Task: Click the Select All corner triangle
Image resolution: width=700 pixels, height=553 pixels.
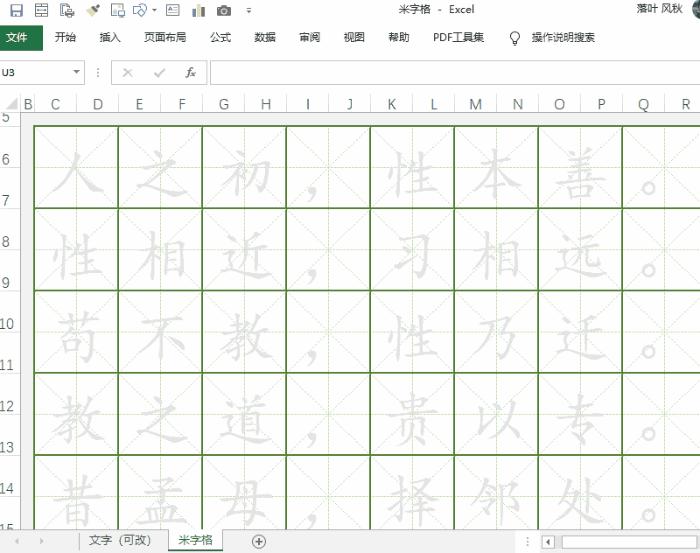Action: click(11, 104)
